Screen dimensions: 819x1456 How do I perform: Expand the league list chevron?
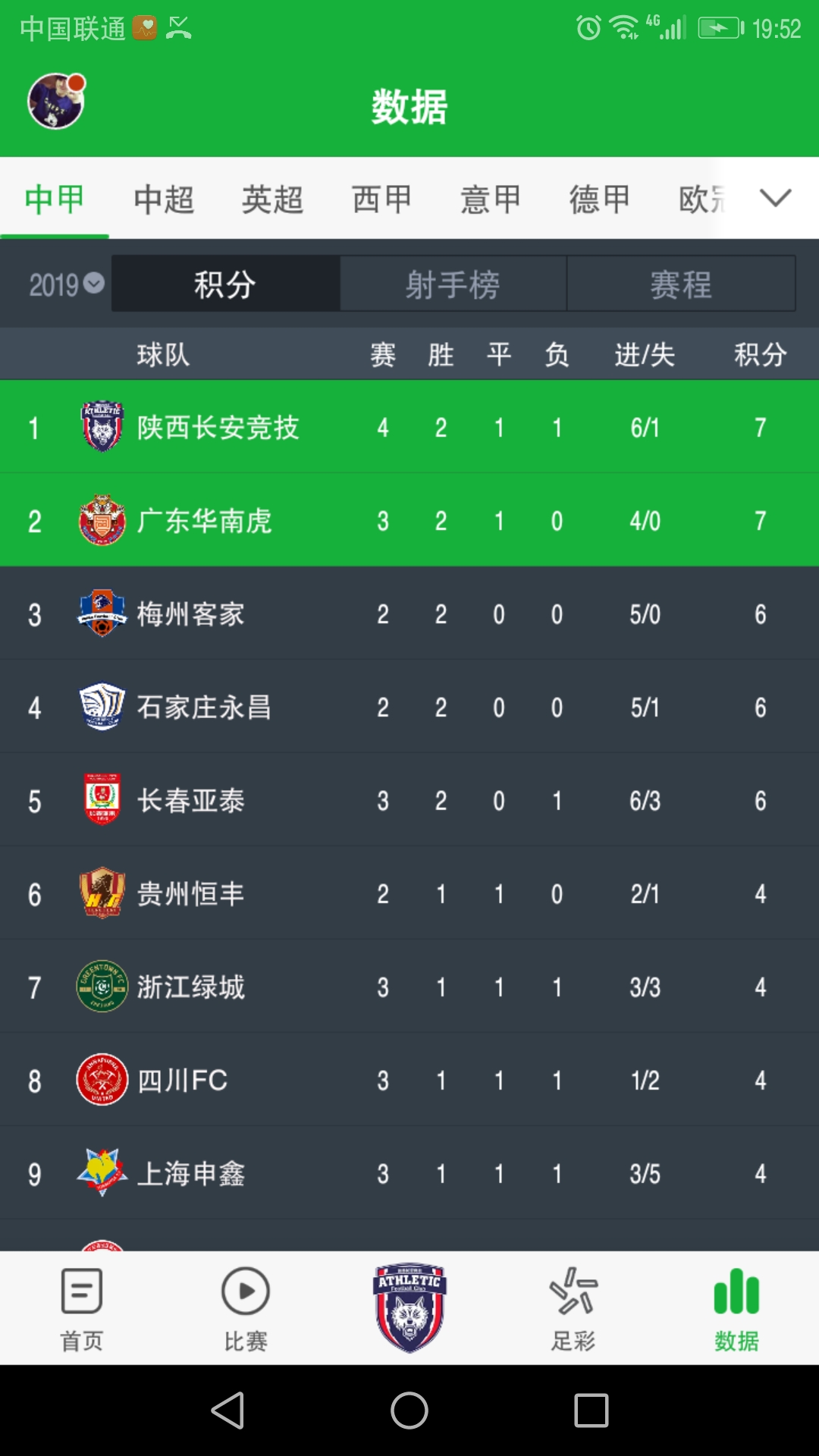click(775, 199)
